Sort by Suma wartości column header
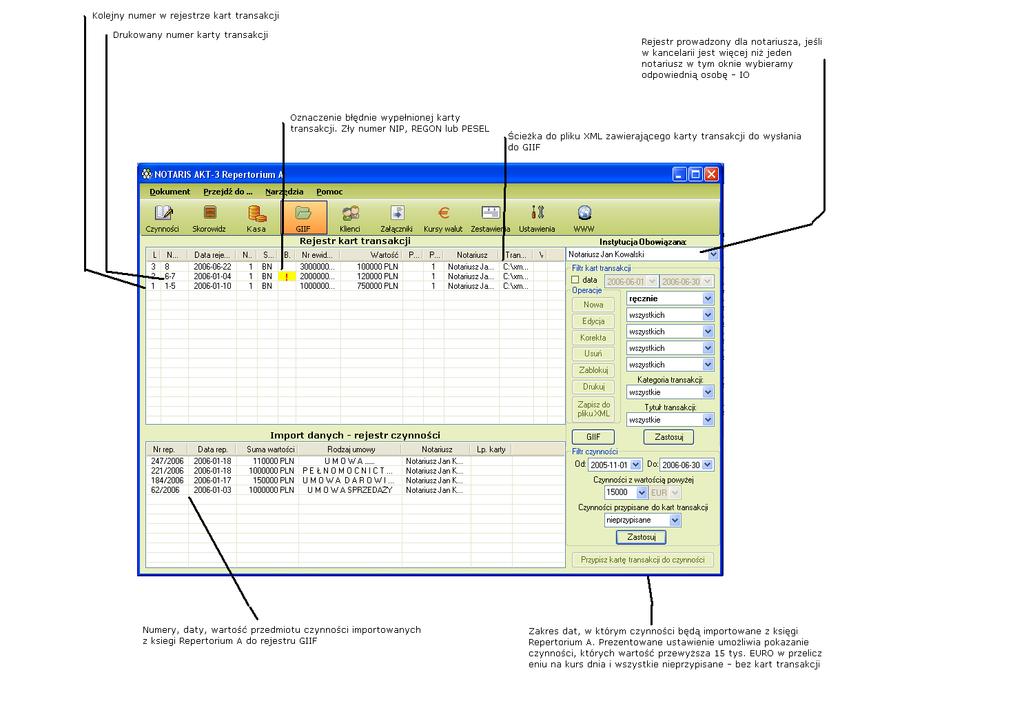 [x=270, y=449]
